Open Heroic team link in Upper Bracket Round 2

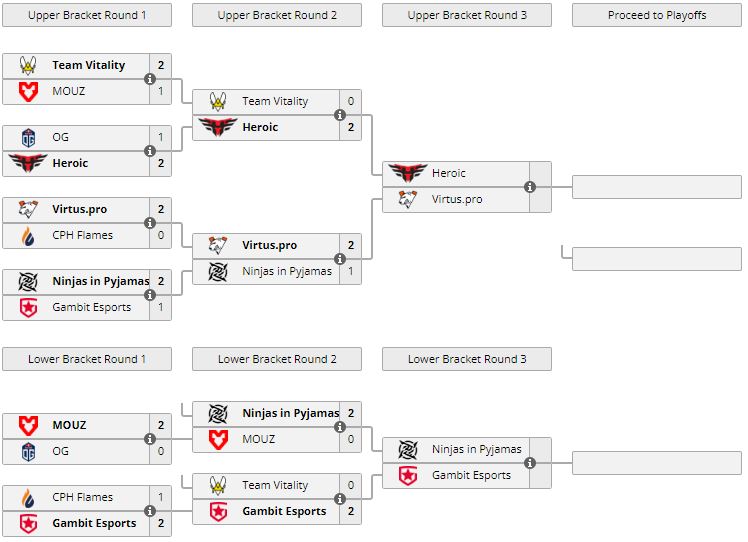coord(260,128)
